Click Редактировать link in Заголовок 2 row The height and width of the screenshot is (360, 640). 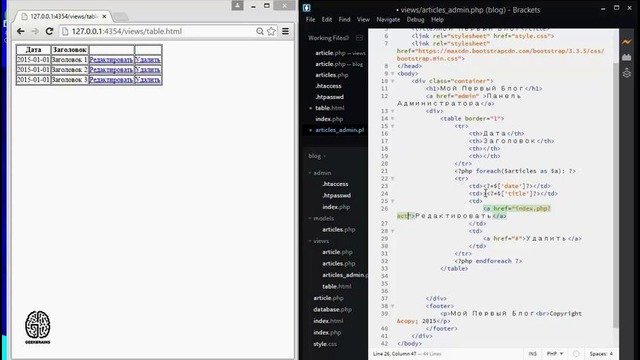point(111,70)
